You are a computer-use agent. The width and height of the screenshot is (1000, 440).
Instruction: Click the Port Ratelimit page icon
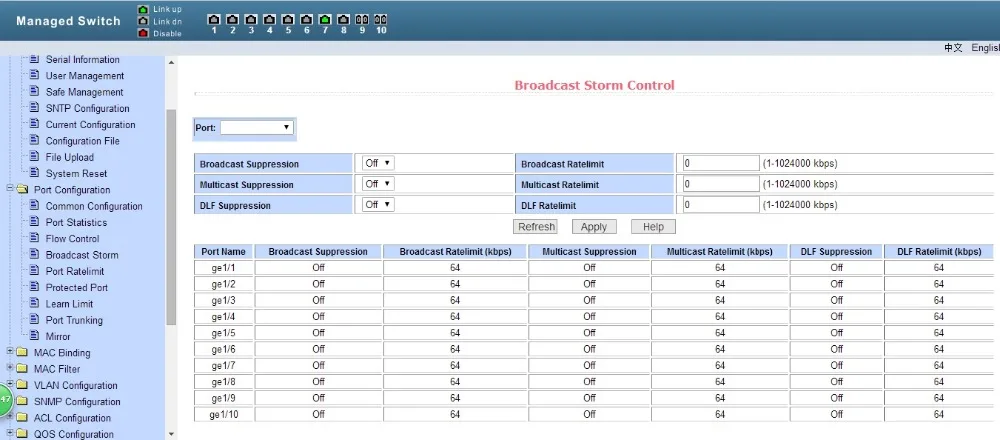(34, 271)
